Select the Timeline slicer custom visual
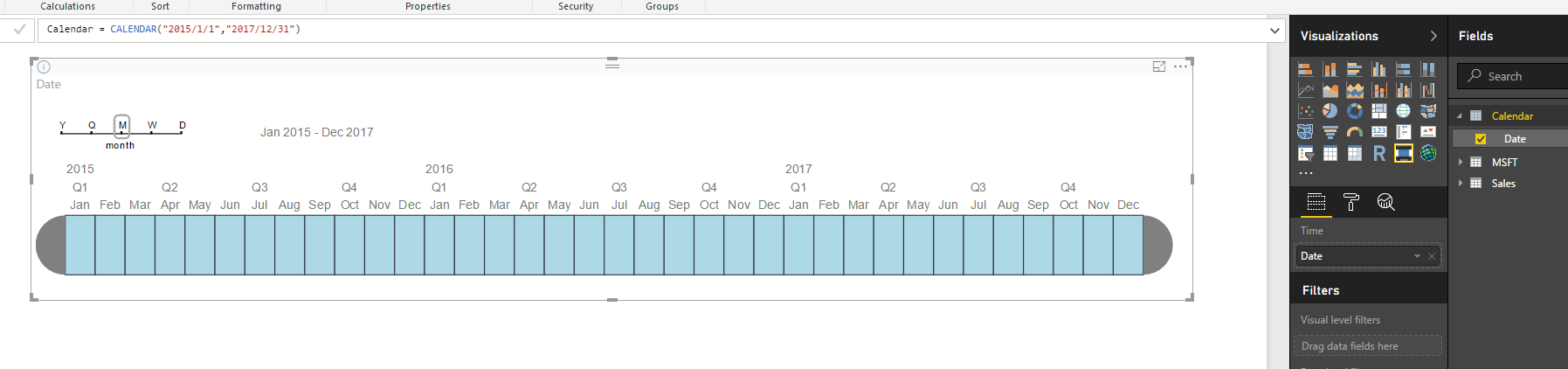 1403,154
